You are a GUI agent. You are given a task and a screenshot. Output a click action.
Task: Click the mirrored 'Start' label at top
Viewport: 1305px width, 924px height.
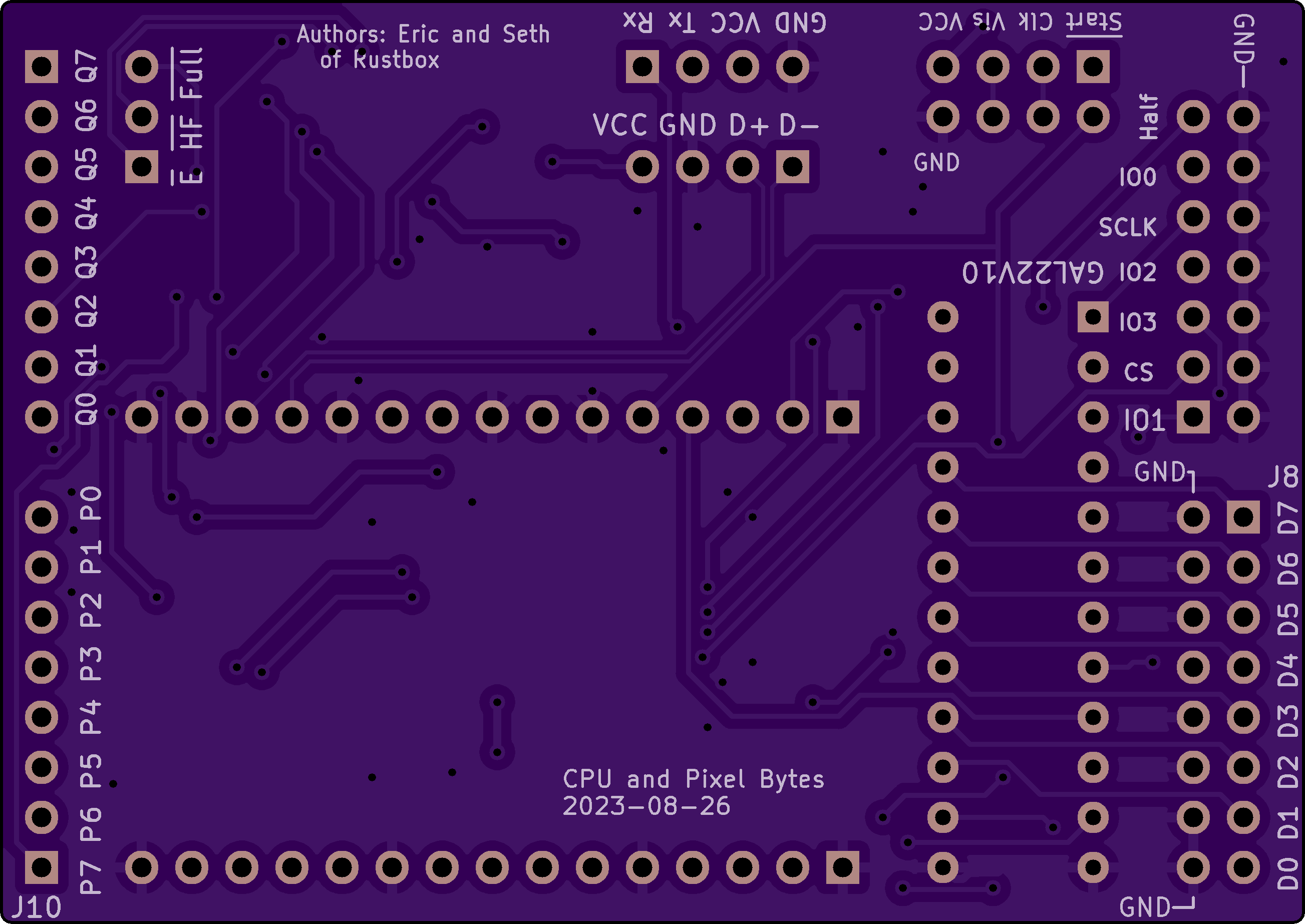point(1094,22)
